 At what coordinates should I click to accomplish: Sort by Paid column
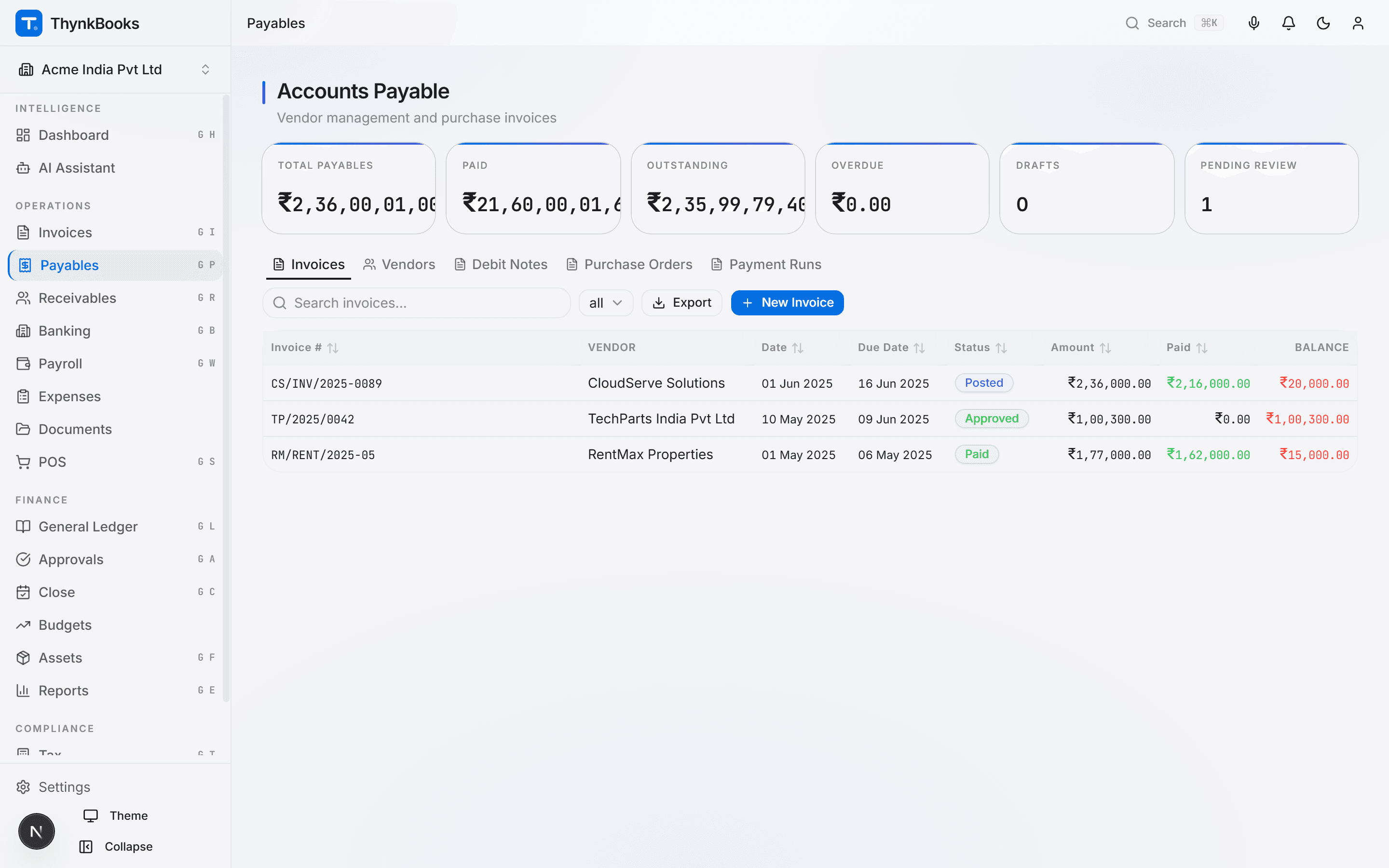[1187, 347]
